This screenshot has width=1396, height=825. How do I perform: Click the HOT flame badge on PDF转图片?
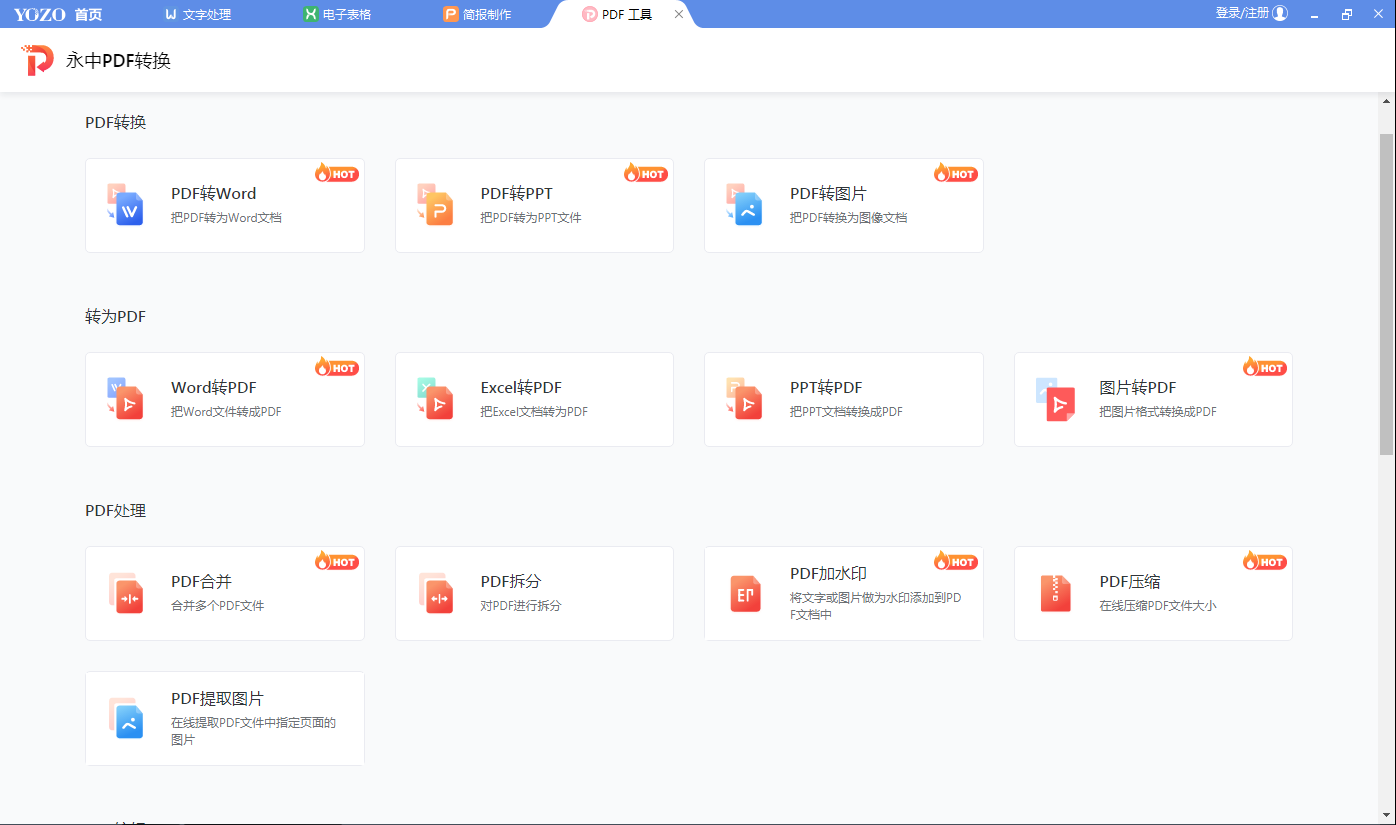956,173
